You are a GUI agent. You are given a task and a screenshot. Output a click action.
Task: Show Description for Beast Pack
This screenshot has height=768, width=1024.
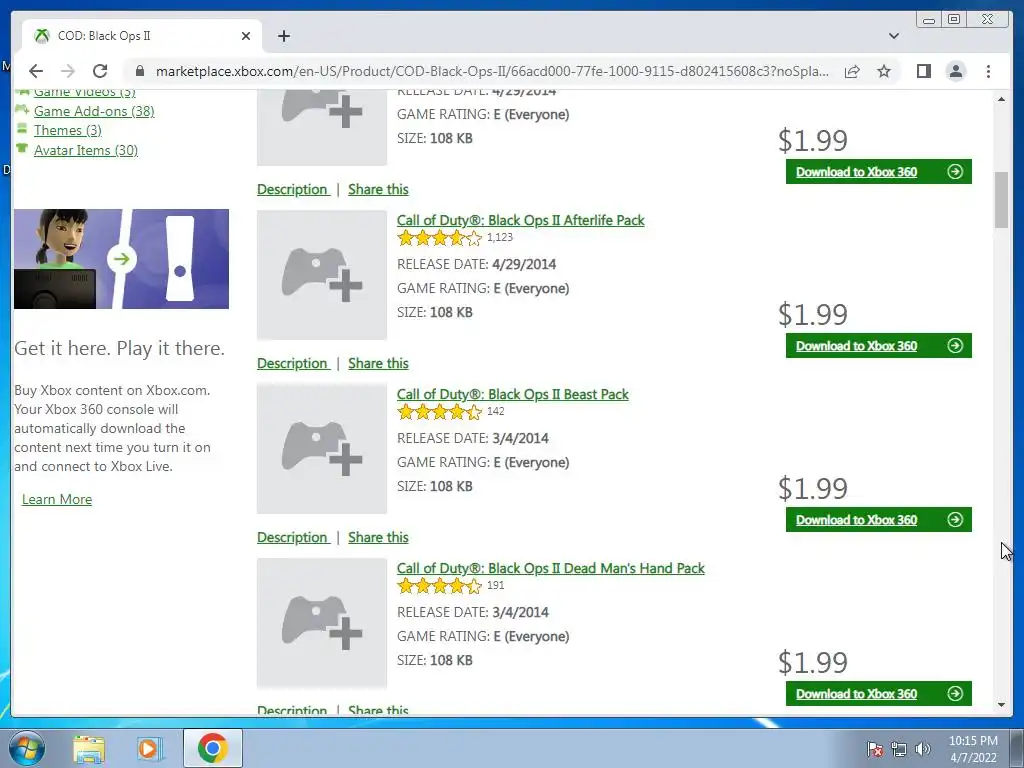tap(292, 537)
